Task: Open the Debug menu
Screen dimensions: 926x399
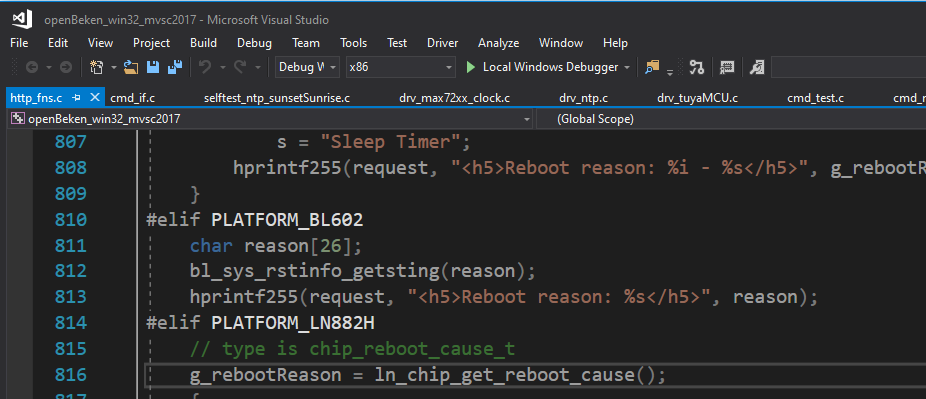Action: [x=255, y=43]
